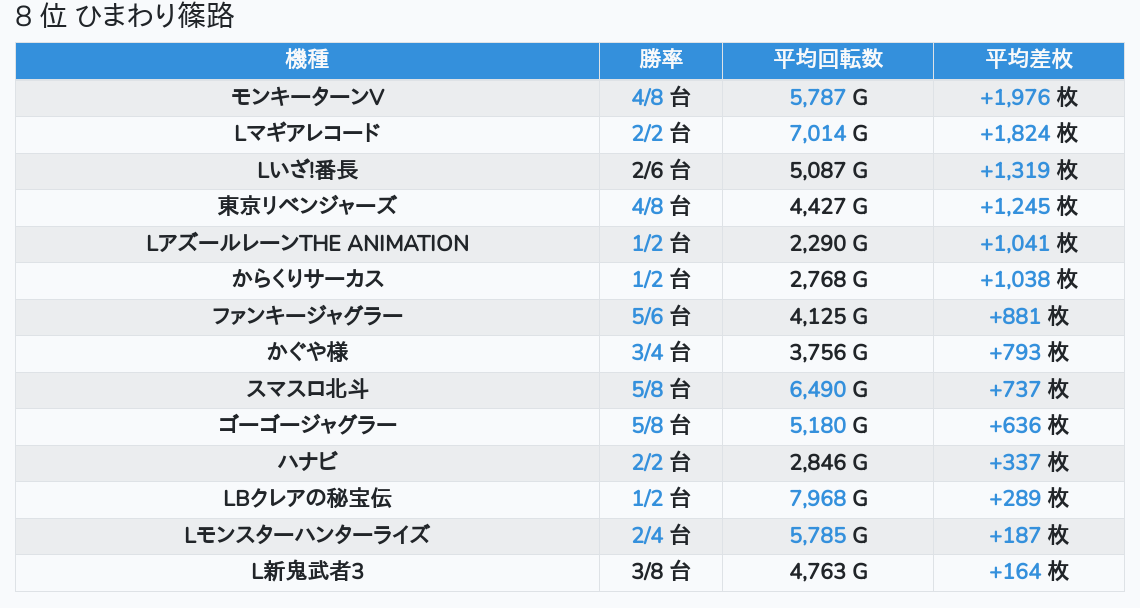Click the ハナビ machine name

pos(307,462)
